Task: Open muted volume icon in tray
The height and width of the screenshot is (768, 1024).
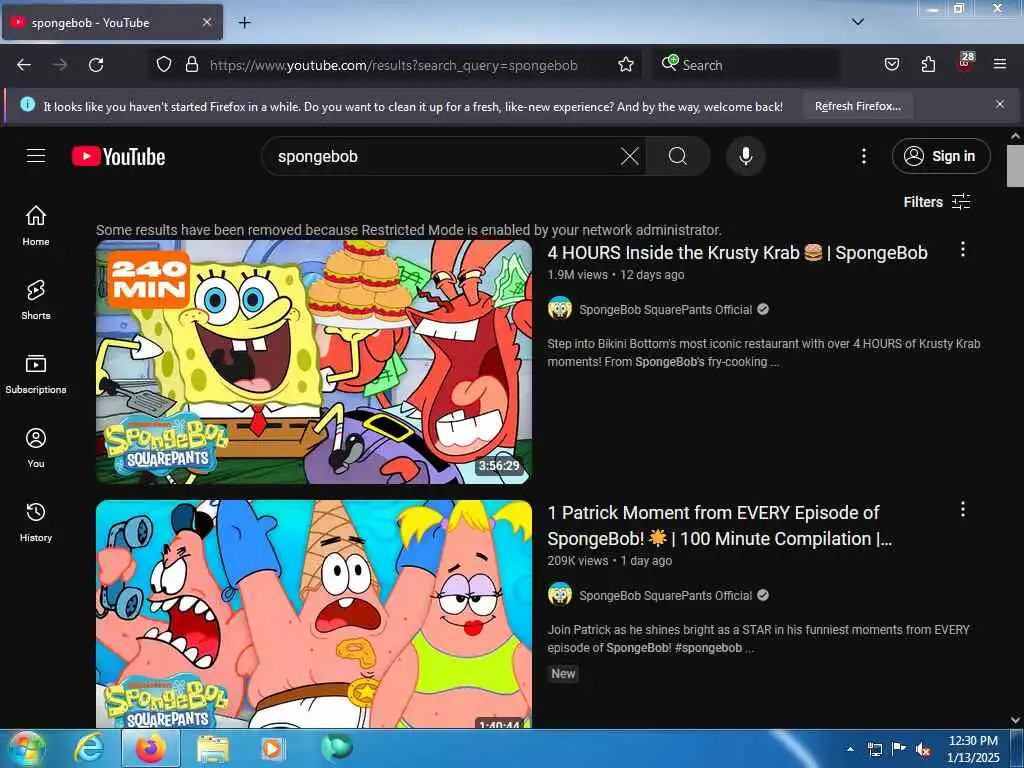Action: click(x=922, y=749)
